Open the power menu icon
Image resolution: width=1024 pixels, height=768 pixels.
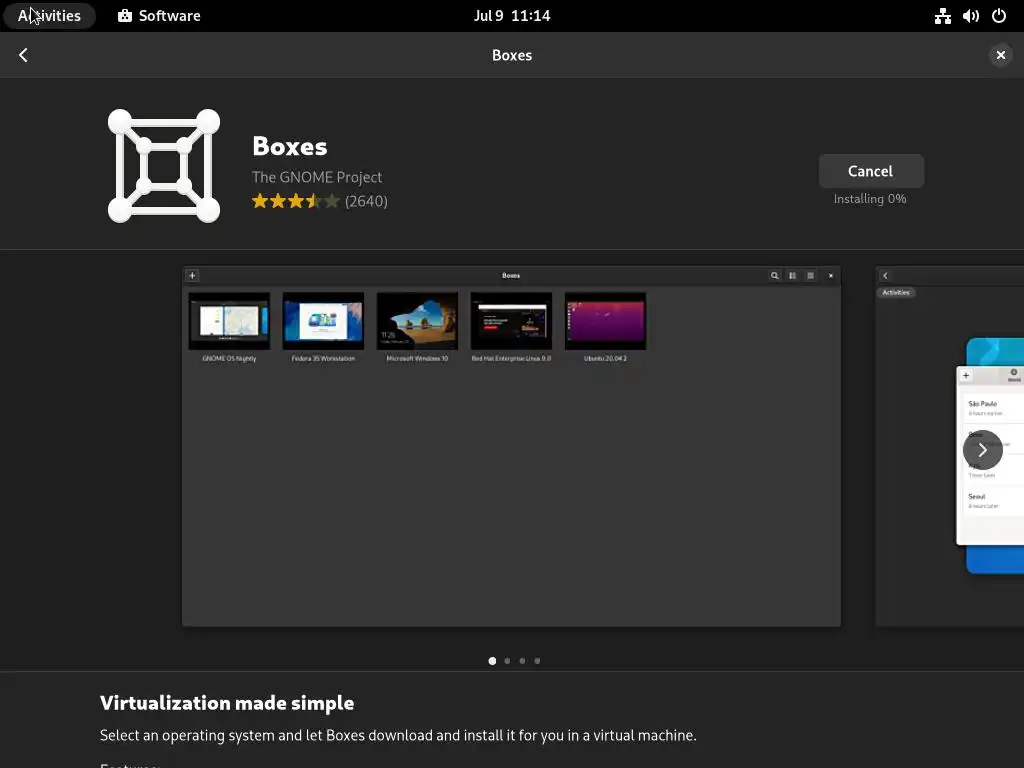pyautogui.click(x=999, y=16)
